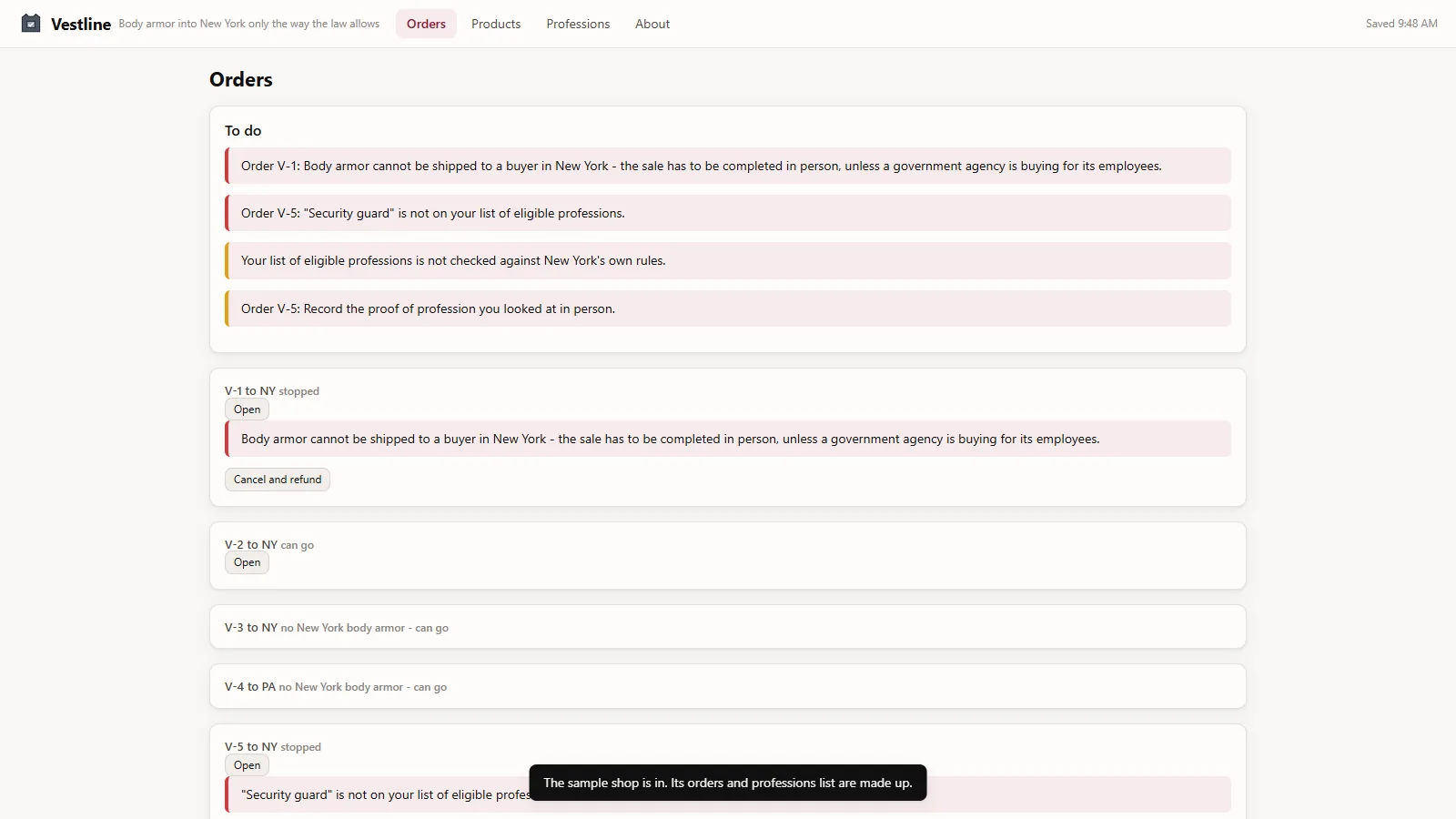This screenshot has width=1456, height=819.
Task: Select the to-do item "Order V-5: Security guard"
Action: click(728, 213)
